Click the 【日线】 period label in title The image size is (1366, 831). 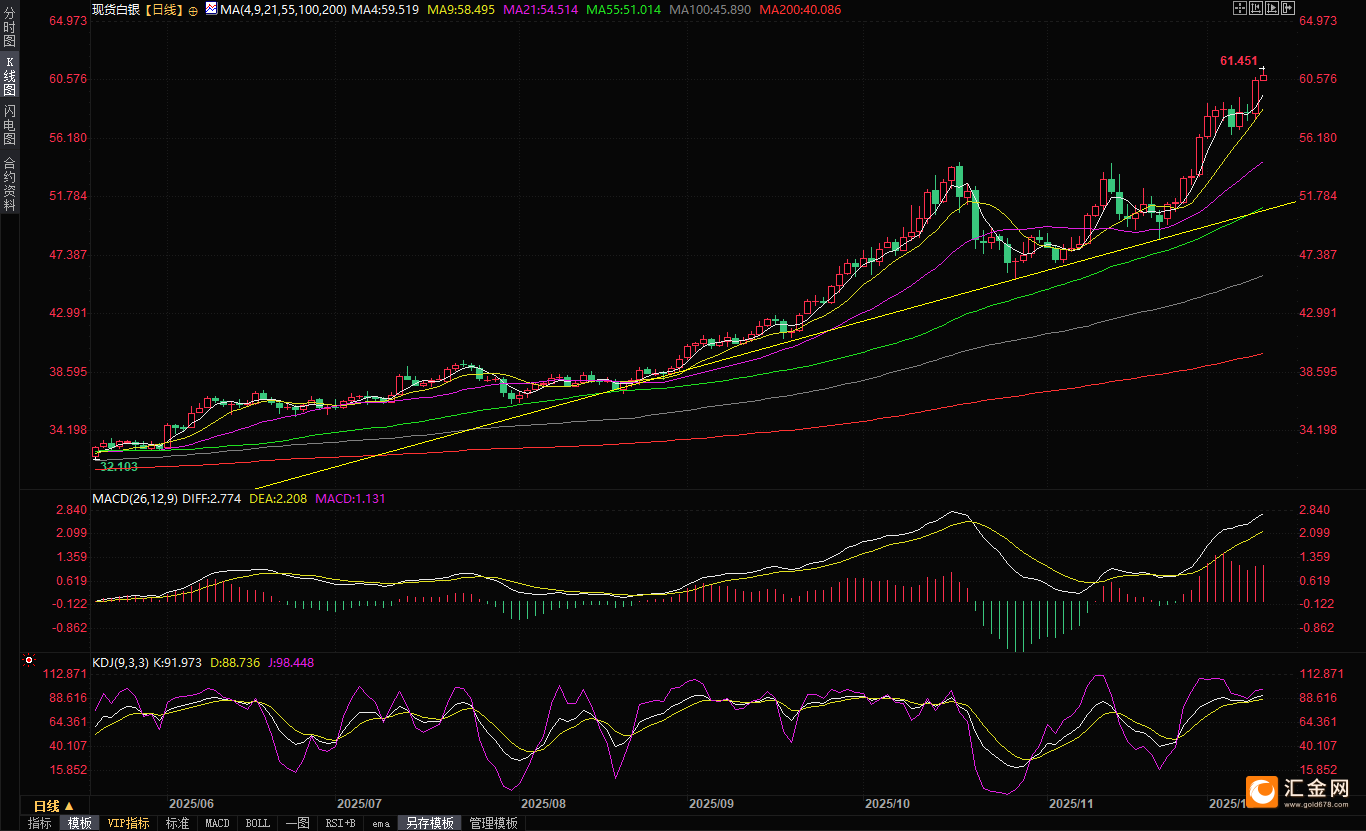tap(165, 10)
